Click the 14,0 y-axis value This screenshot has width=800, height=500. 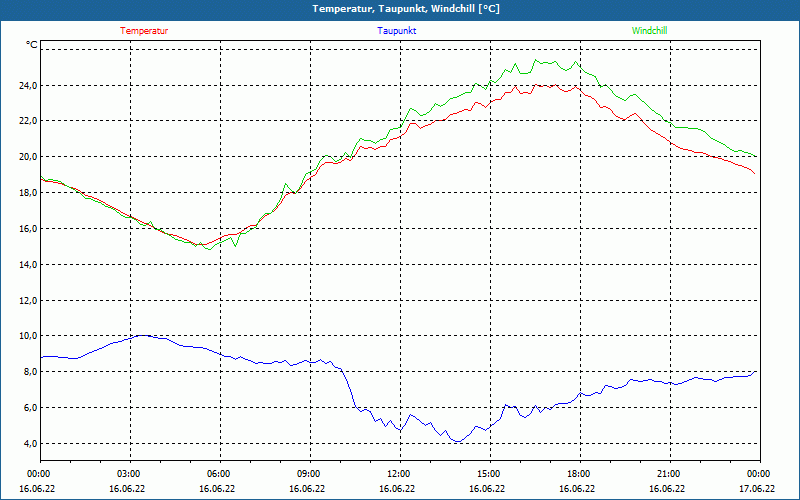[28, 264]
